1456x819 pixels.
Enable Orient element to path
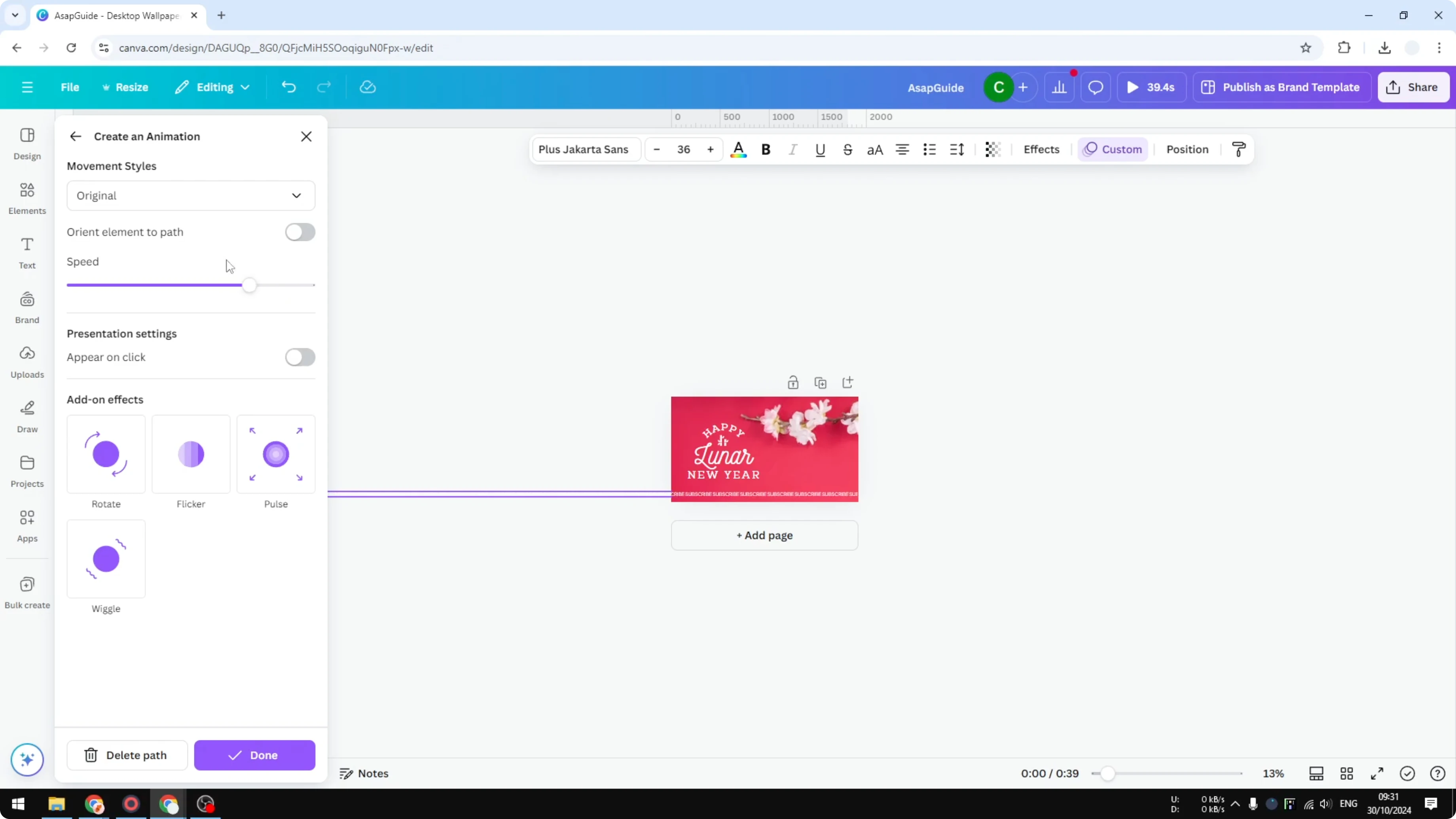tap(300, 232)
